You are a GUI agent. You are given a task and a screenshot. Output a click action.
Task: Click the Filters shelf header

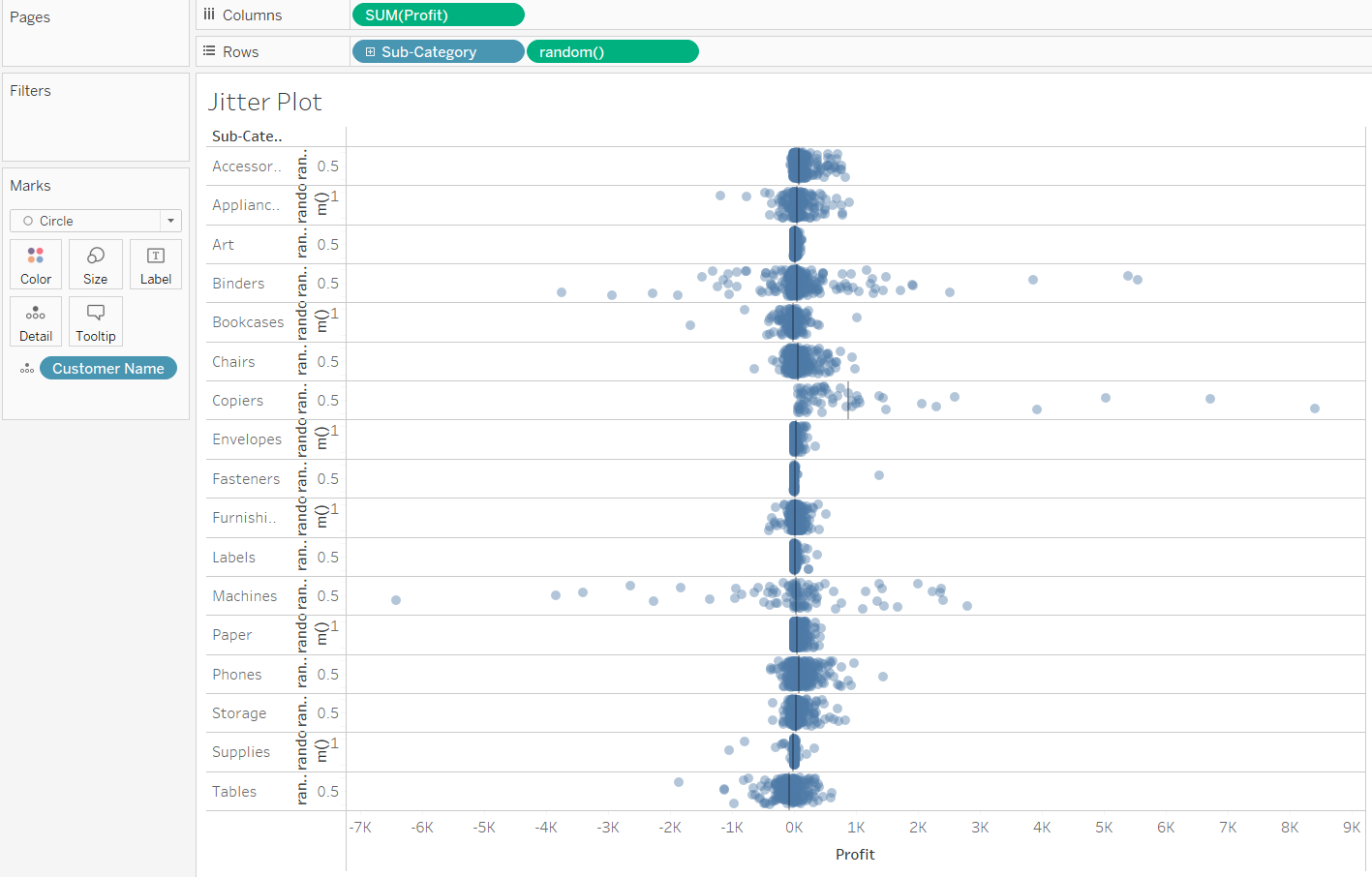[x=30, y=91]
